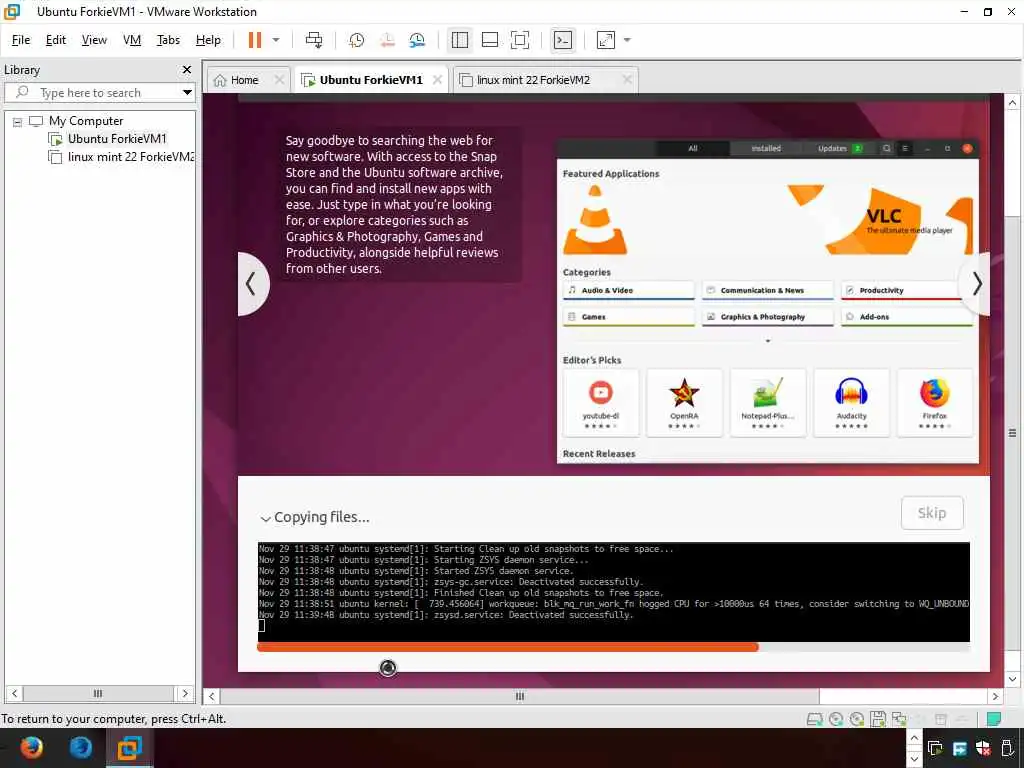
Task: Open the View menu
Action: pos(94,40)
